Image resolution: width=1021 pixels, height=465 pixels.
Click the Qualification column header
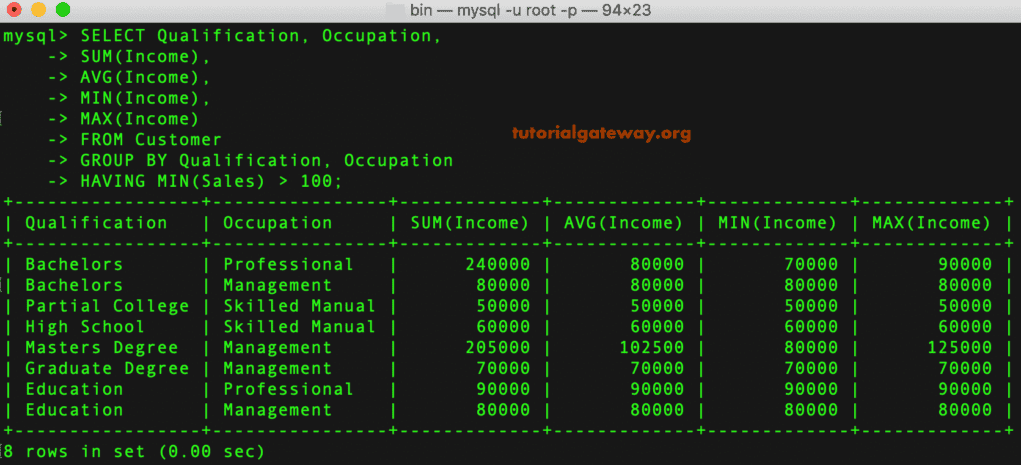pyautogui.click(x=96, y=223)
